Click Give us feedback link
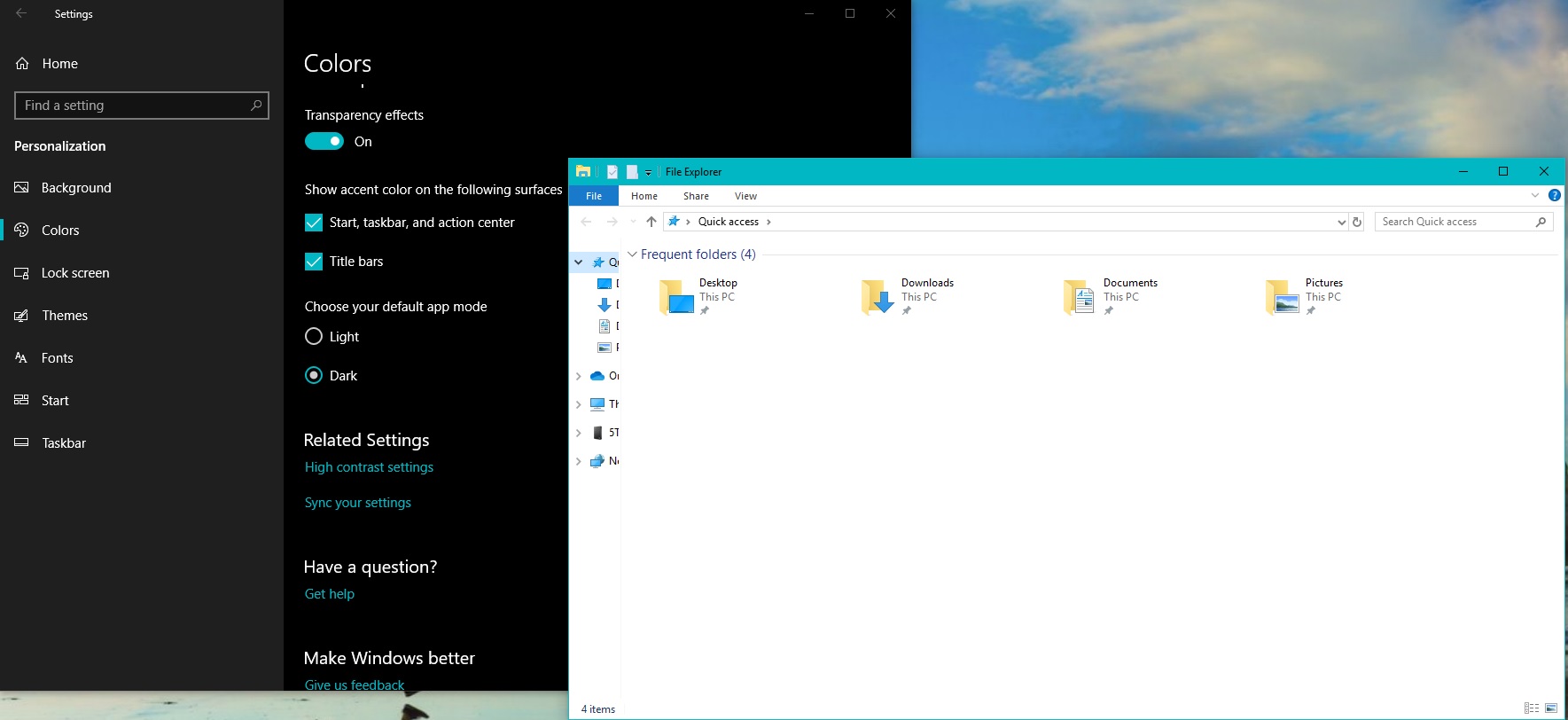The height and width of the screenshot is (720, 1568). pyautogui.click(x=355, y=685)
